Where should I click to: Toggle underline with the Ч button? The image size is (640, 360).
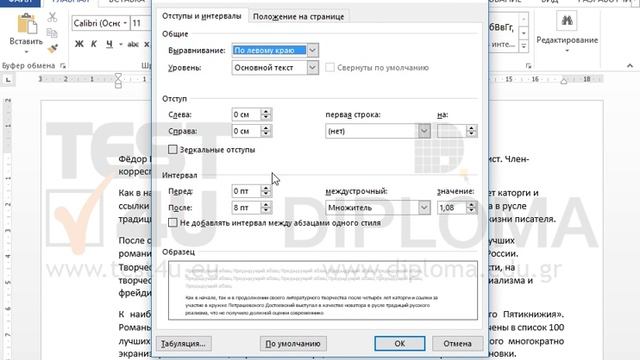[109, 44]
